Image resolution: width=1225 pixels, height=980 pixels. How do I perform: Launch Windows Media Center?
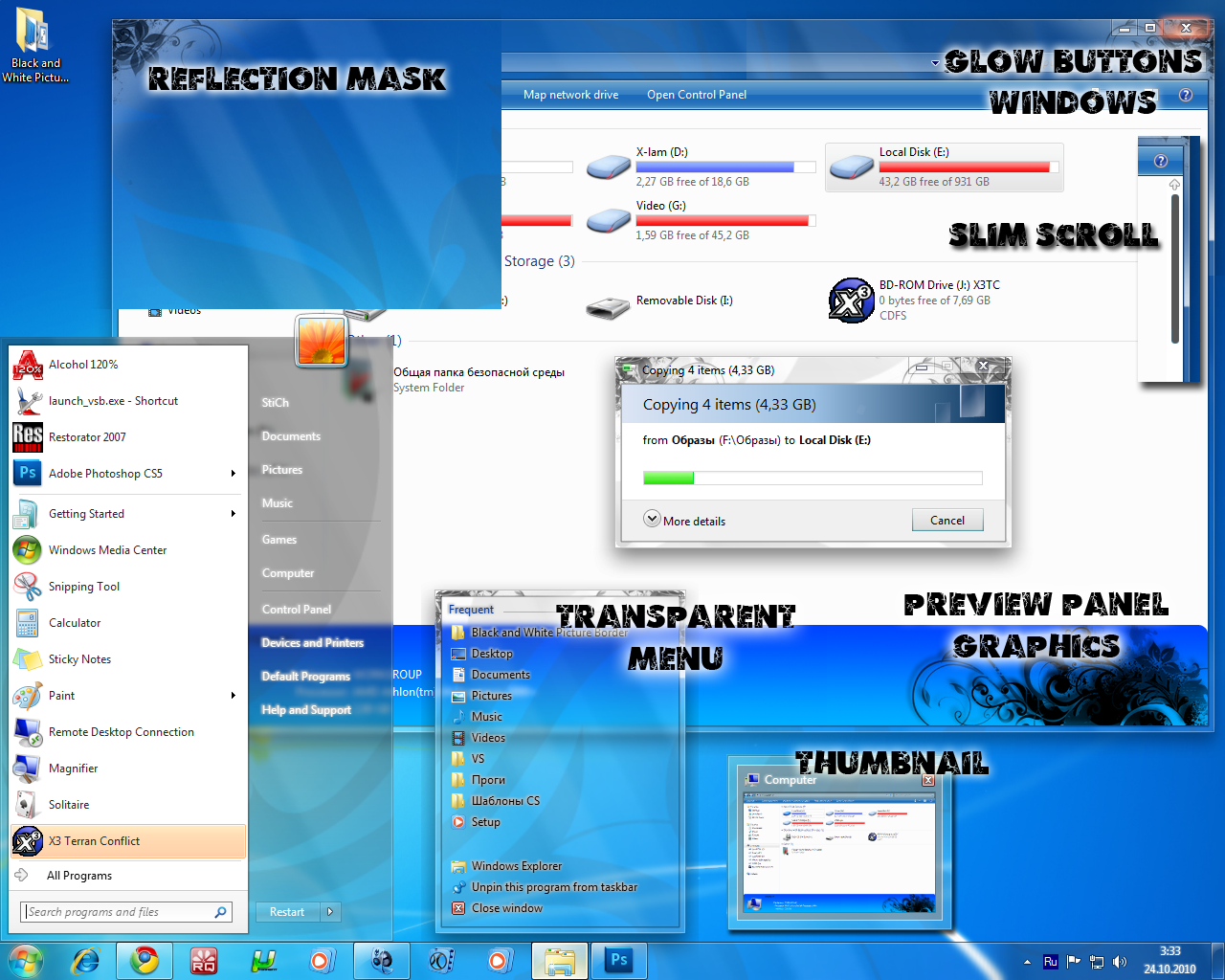pyautogui.click(x=128, y=550)
